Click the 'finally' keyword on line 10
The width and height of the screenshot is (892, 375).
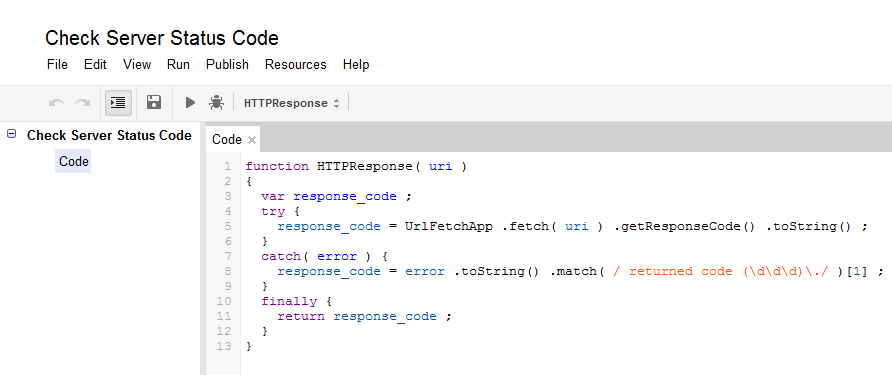pyautogui.click(x=289, y=302)
